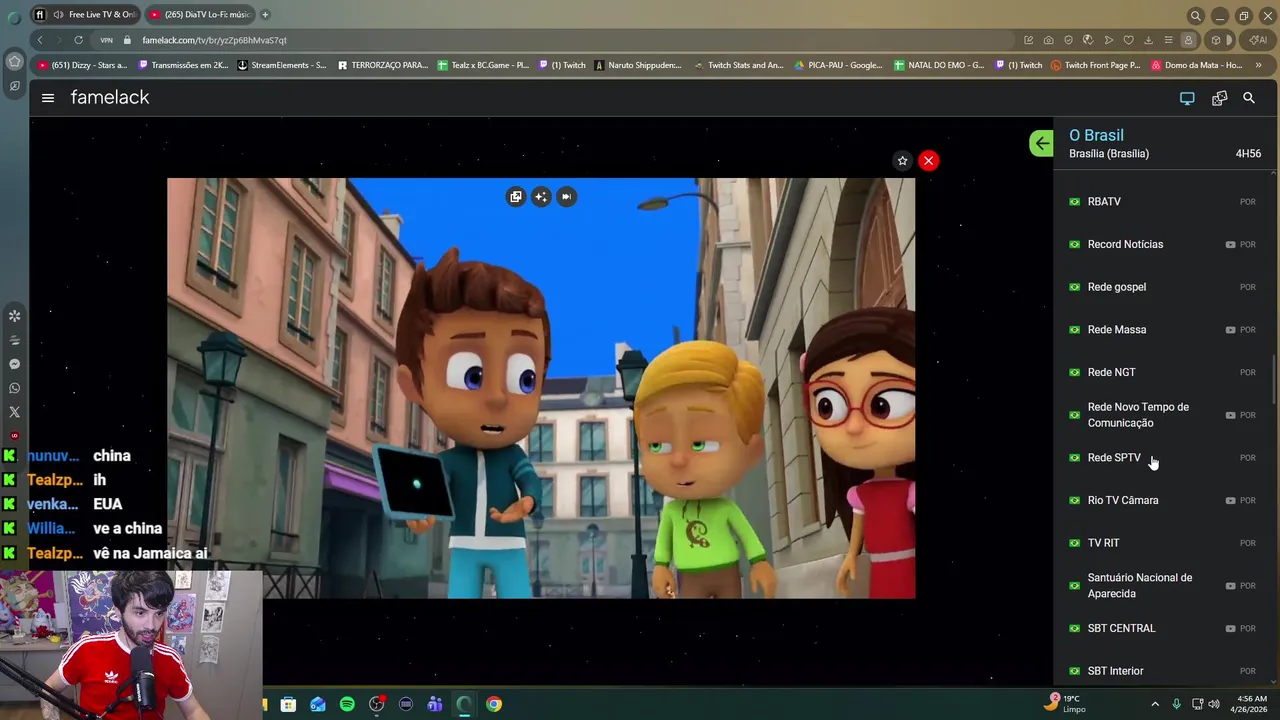This screenshot has width=1280, height=720.
Task: Click the browser search icon in title bar
Action: pyautogui.click(x=1195, y=15)
